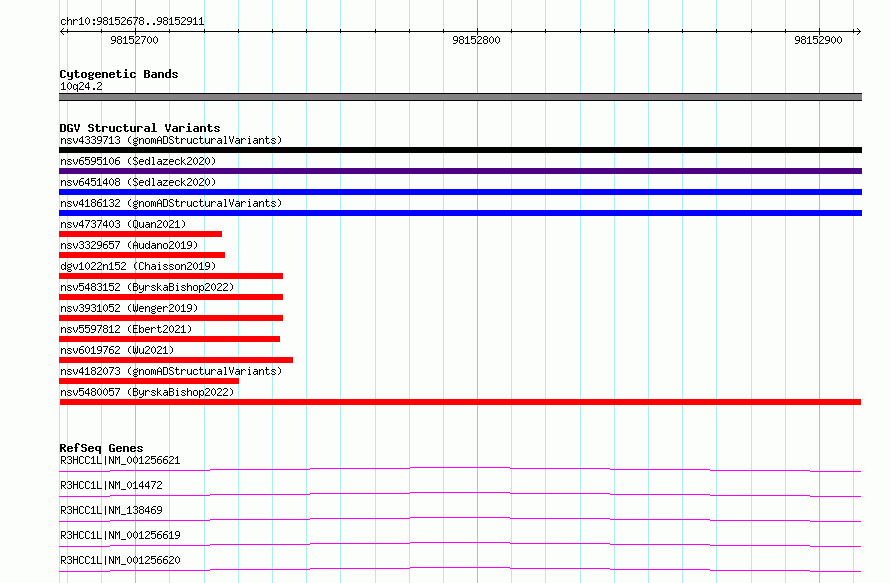Click the red nsv4182073 variant bar
This screenshot has width=890, height=583.
pos(149,381)
